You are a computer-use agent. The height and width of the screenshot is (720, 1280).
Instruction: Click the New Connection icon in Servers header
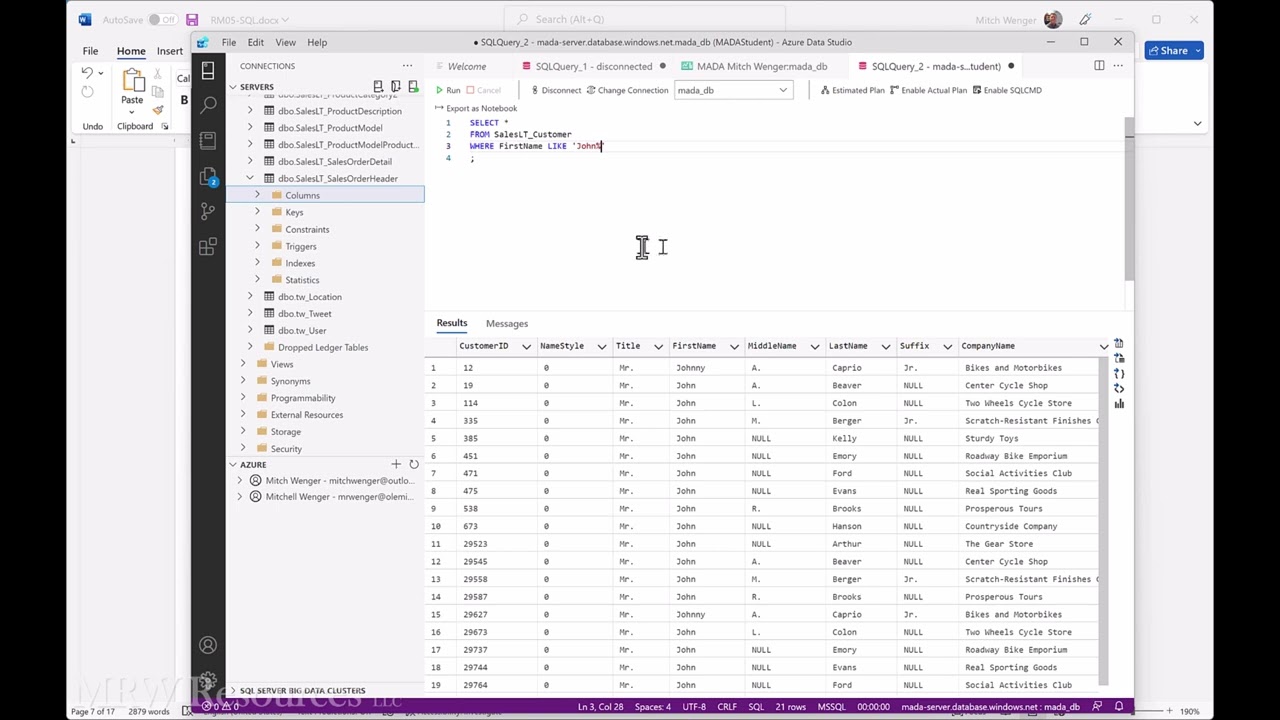378,87
